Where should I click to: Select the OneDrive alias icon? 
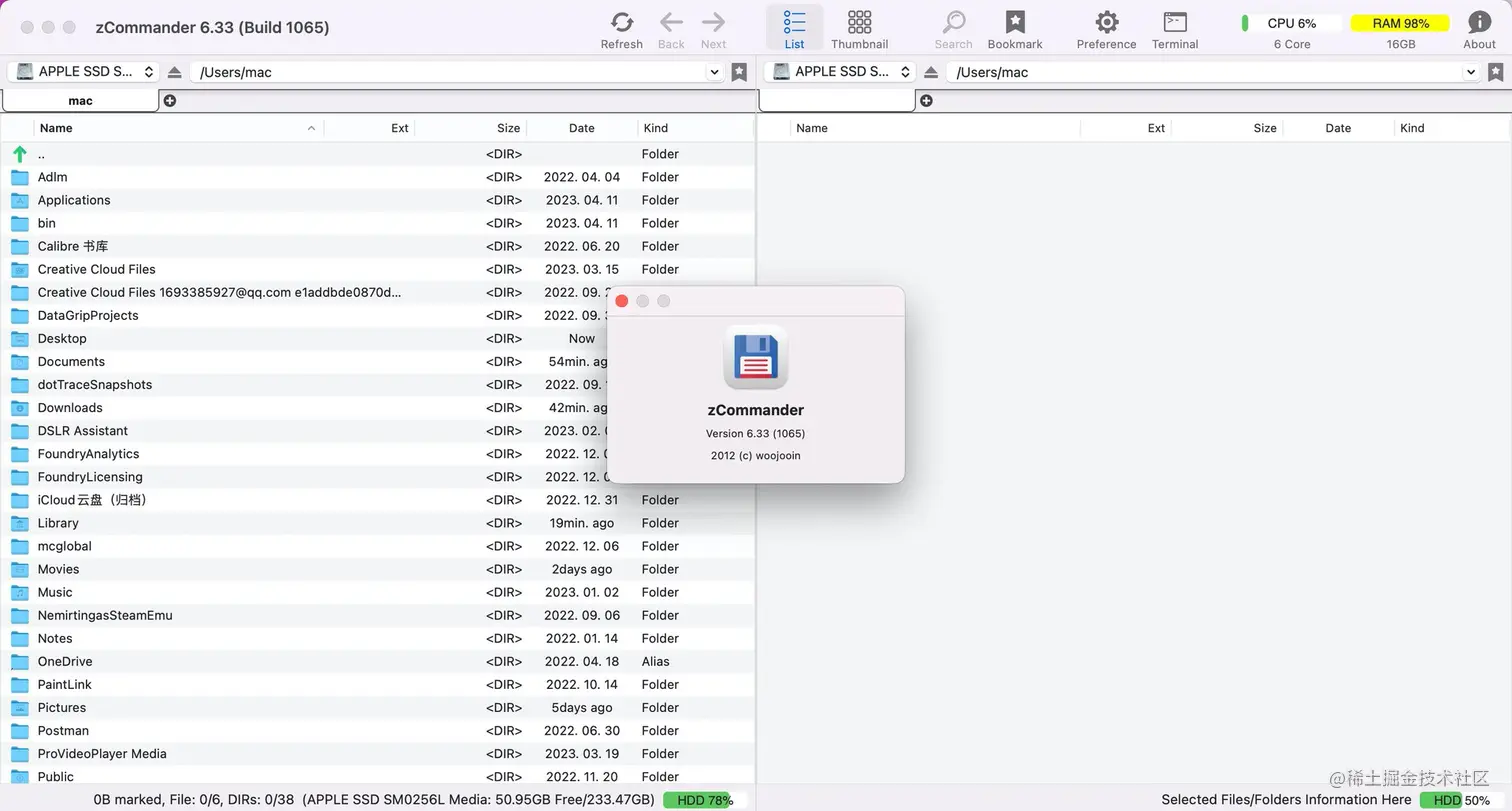coord(20,661)
